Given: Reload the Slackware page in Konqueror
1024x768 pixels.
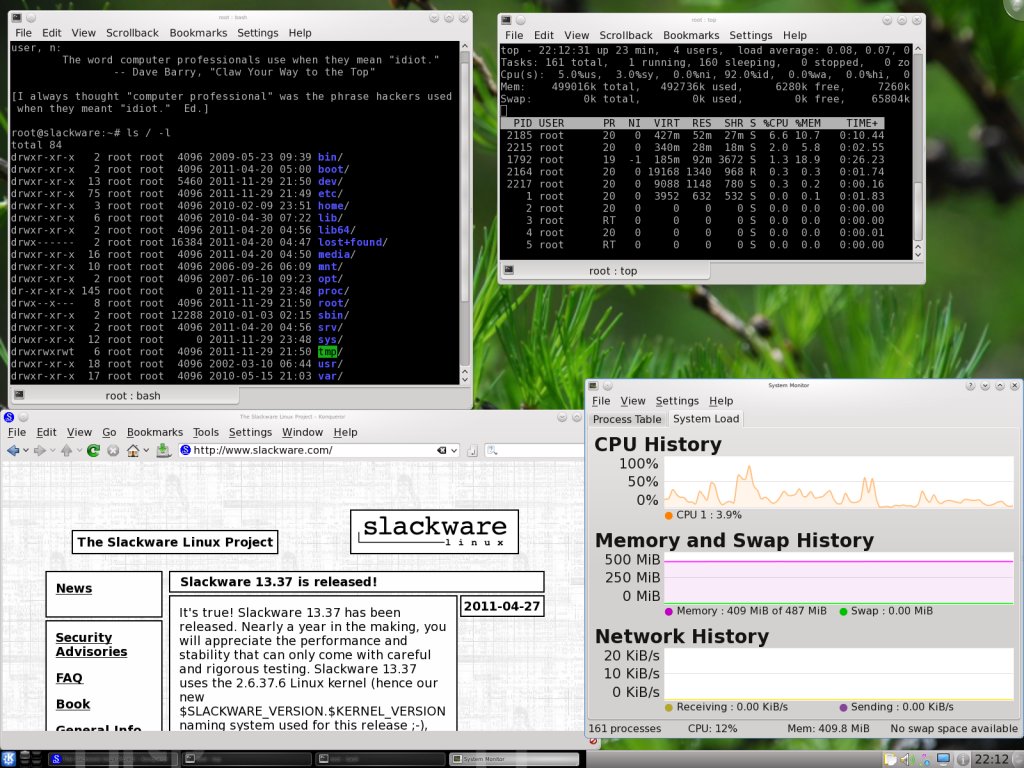Looking at the screenshot, I should pos(93,451).
